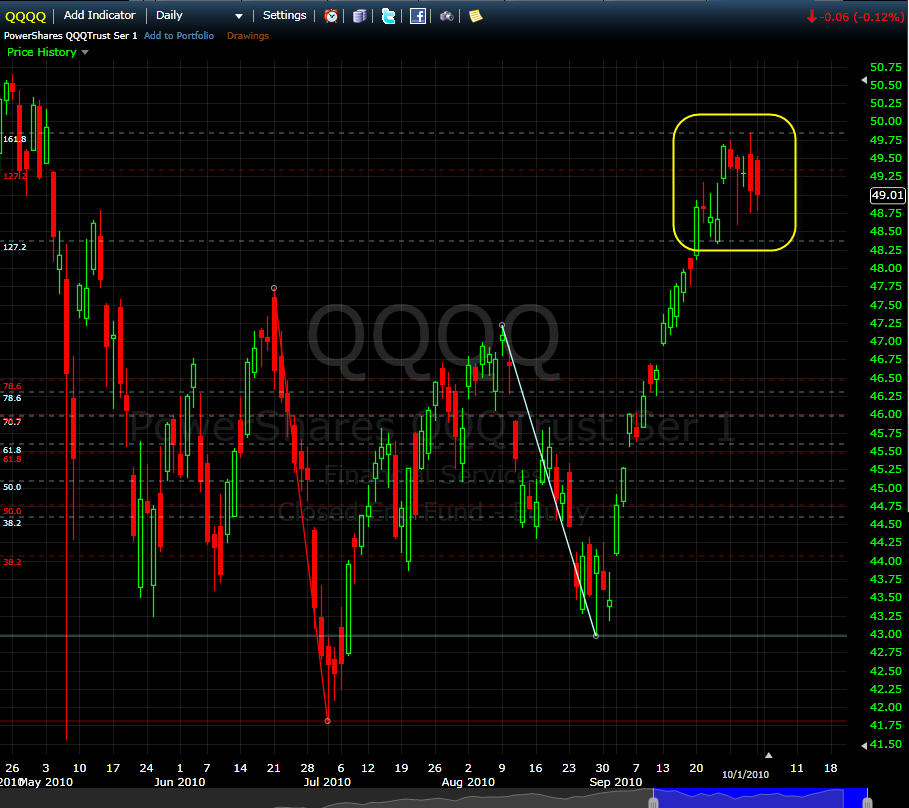Share the chart via the Facebook icon

pos(417,16)
